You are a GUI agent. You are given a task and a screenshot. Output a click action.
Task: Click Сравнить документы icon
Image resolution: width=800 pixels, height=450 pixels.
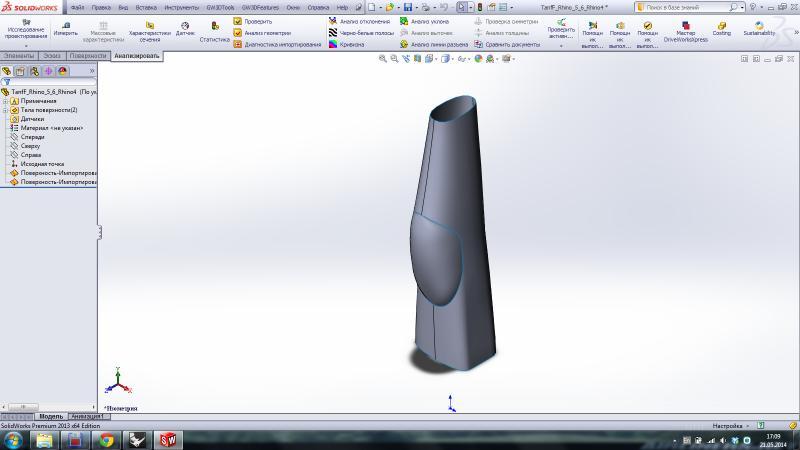(x=479, y=44)
